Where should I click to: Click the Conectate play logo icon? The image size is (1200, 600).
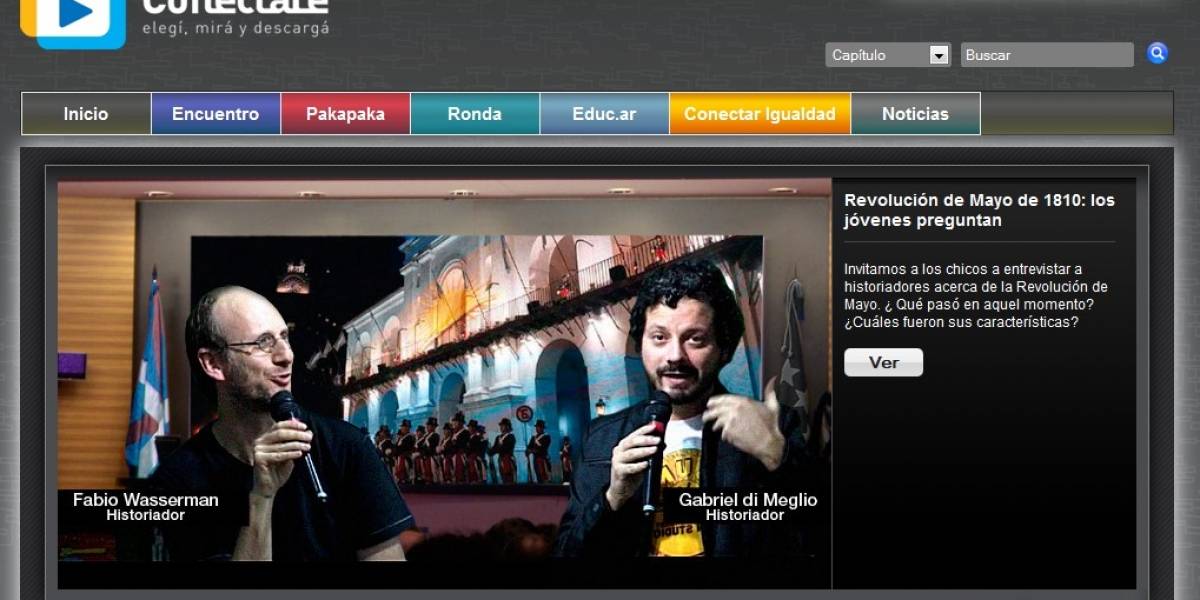point(73,22)
